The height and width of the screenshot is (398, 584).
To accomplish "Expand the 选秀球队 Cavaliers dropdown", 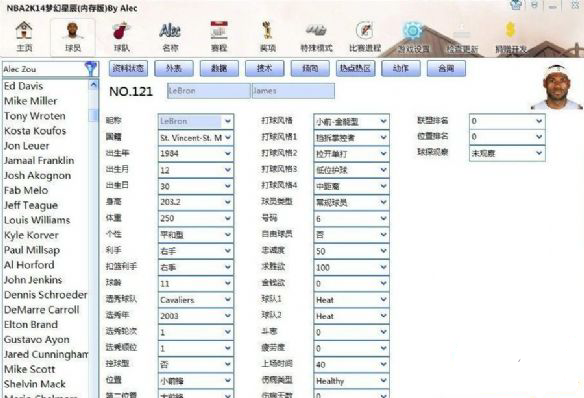I will click(x=196, y=299).
